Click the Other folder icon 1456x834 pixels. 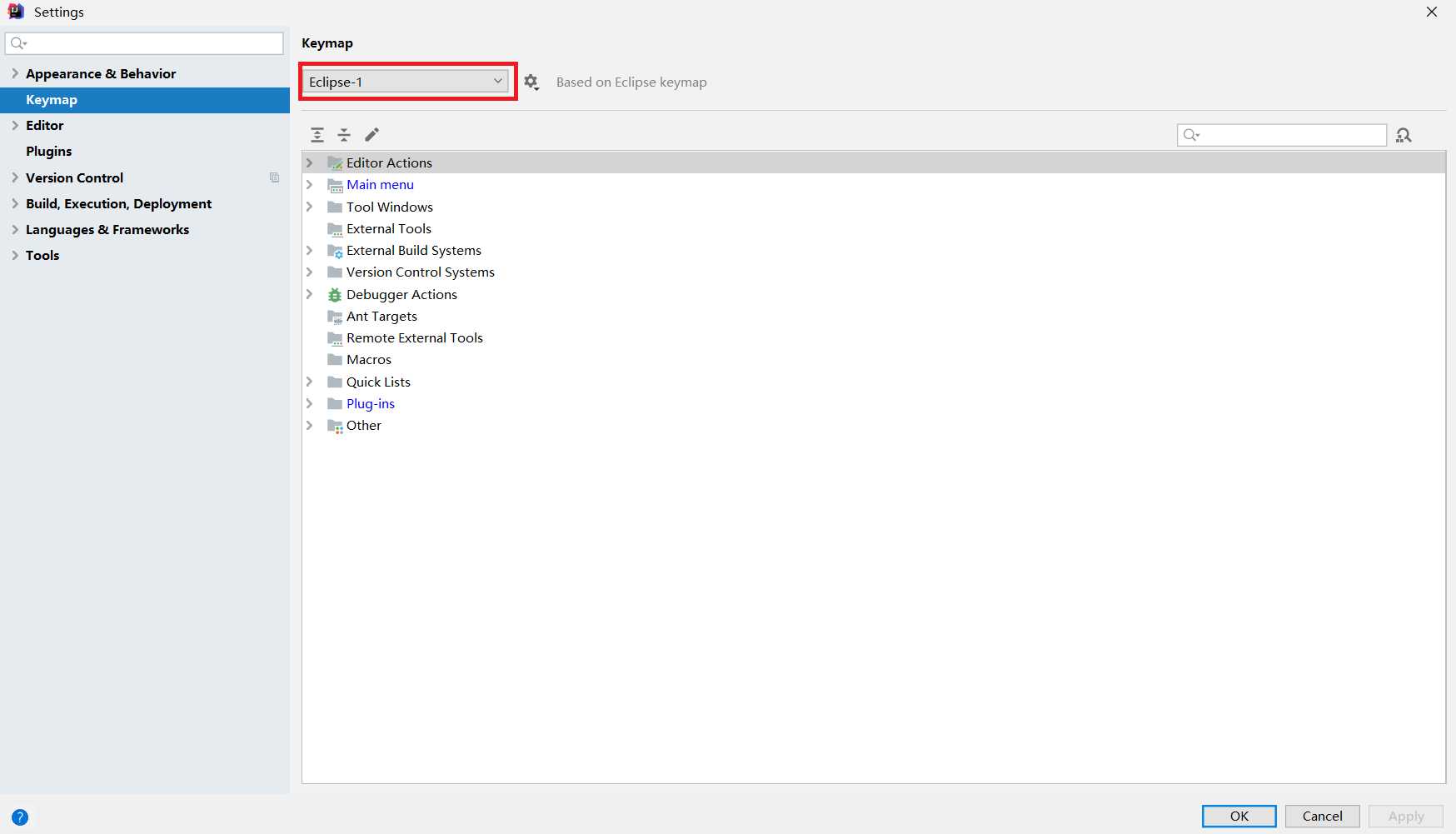[x=335, y=426]
